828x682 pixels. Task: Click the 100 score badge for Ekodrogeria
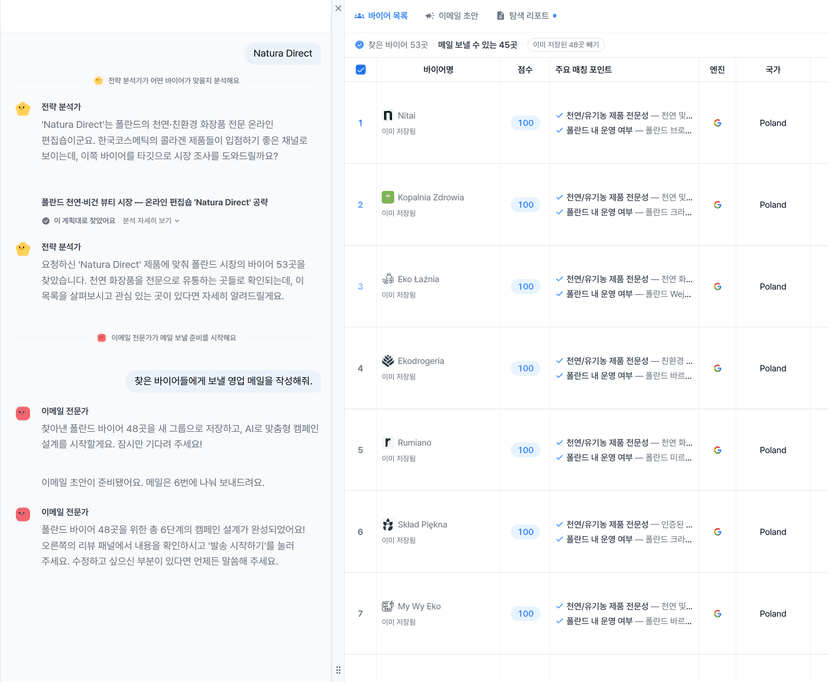click(x=525, y=368)
